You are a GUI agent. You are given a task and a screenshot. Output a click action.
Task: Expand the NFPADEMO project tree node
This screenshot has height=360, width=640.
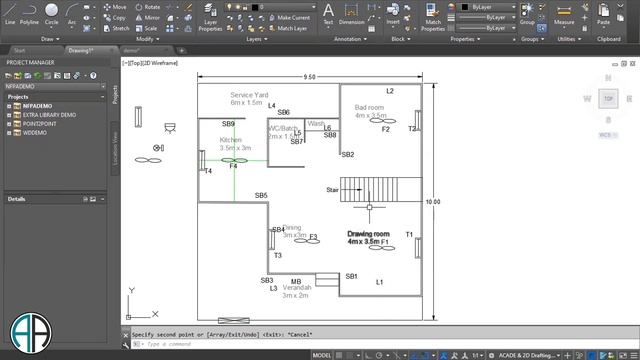pyautogui.click(x=9, y=106)
